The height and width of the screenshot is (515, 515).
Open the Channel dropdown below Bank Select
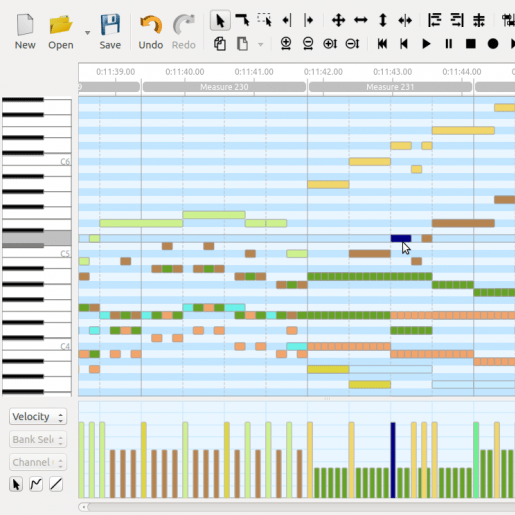coord(38,462)
